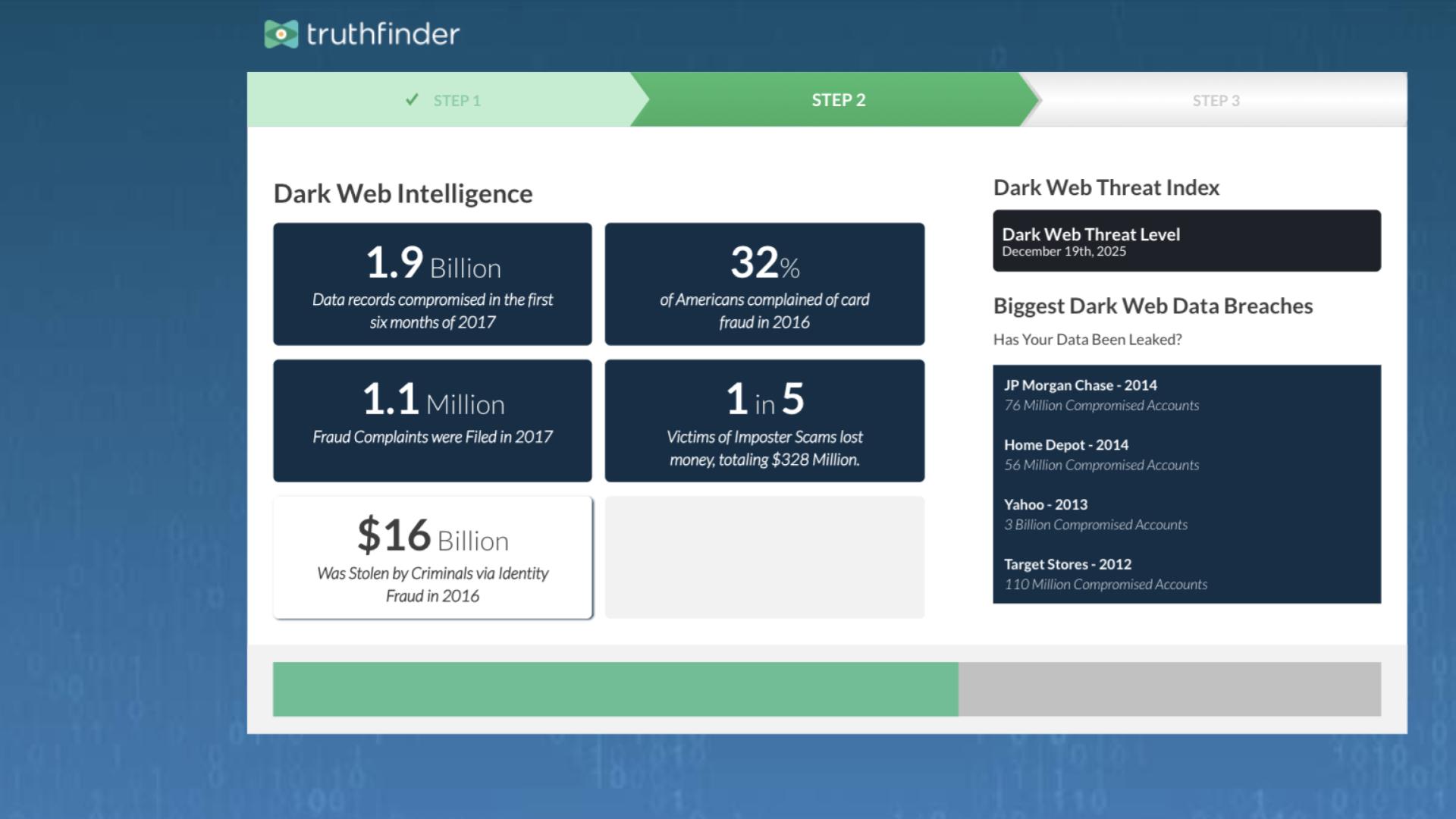This screenshot has height=819, width=1456.
Task: Click '76 Million Compromised Accounts' text
Action: point(1102,406)
